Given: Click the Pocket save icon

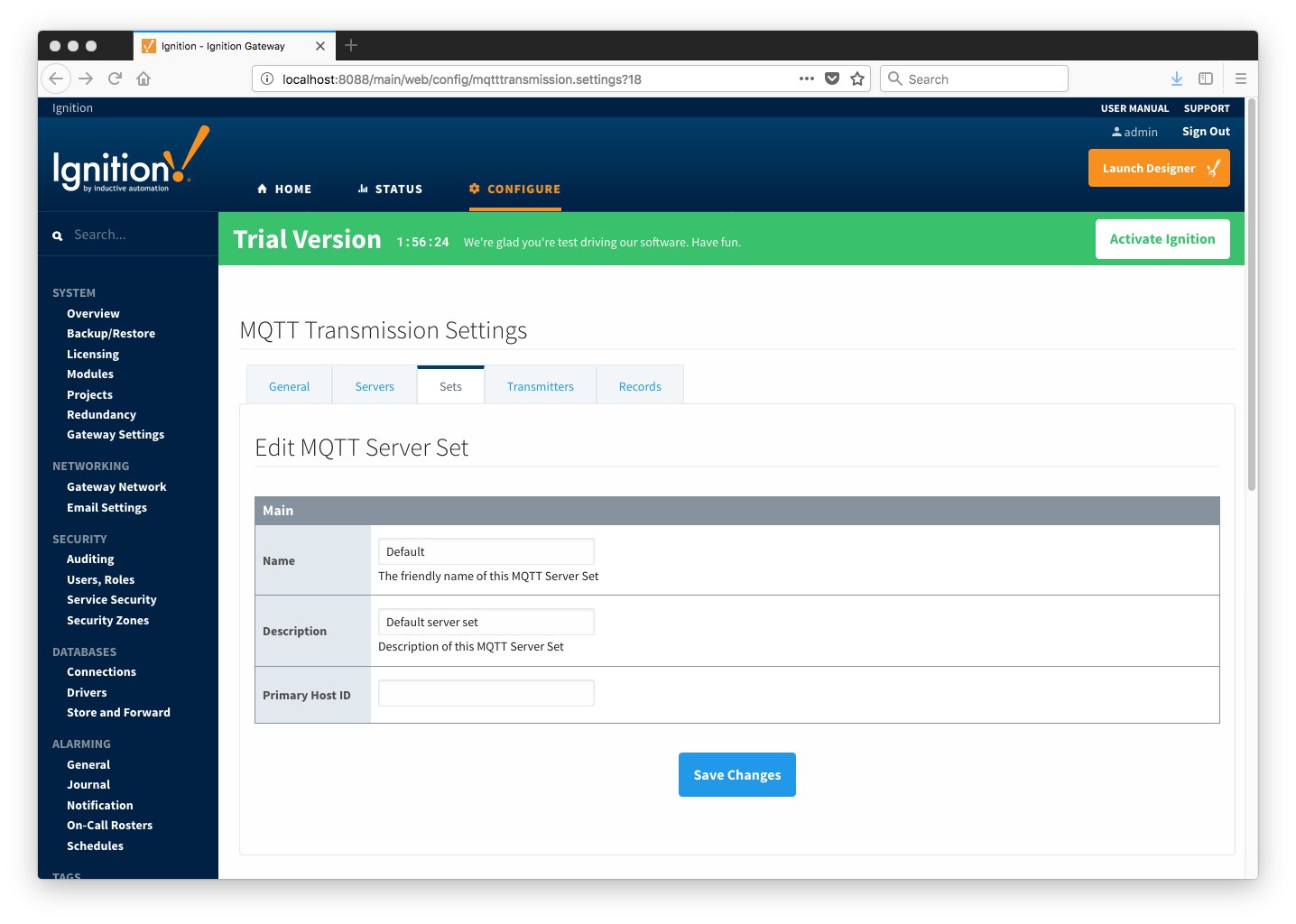Looking at the screenshot, I should tap(832, 79).
